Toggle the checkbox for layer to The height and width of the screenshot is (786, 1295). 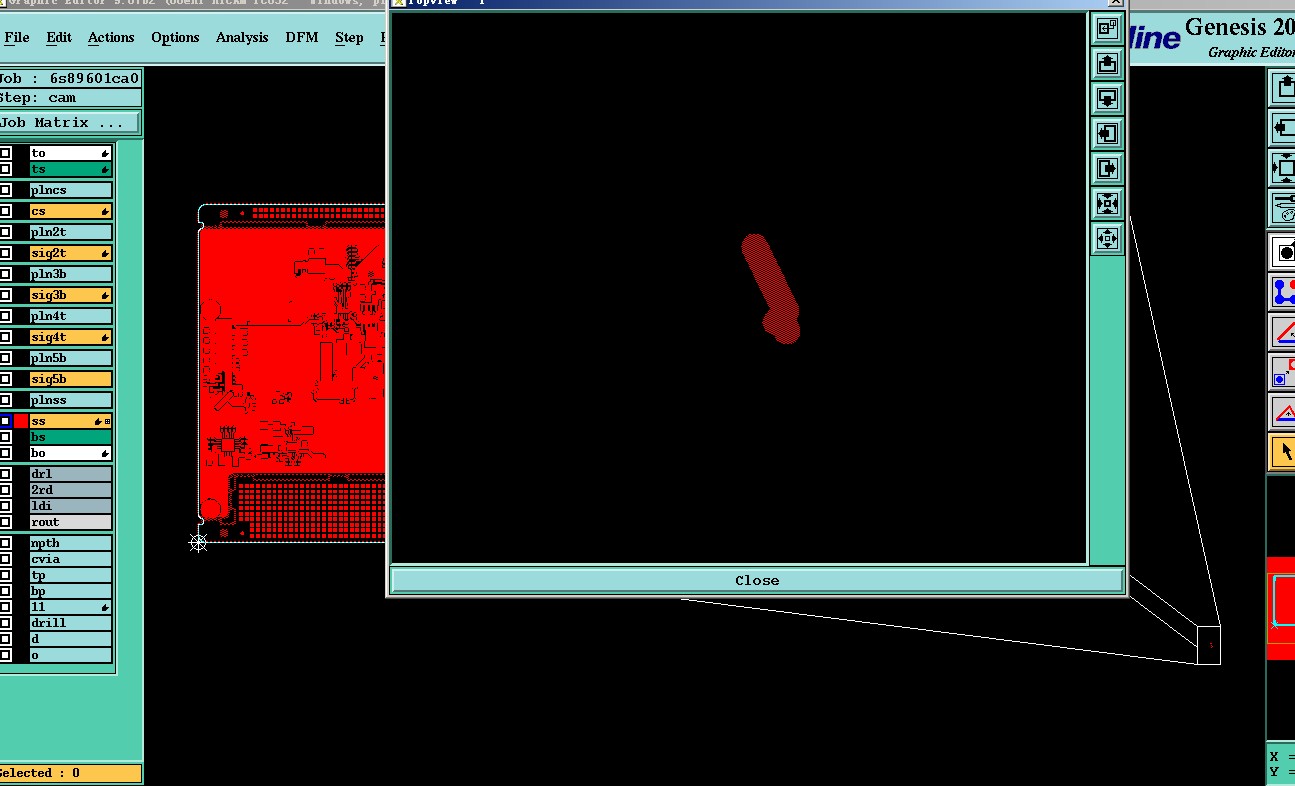pos(5,153)
